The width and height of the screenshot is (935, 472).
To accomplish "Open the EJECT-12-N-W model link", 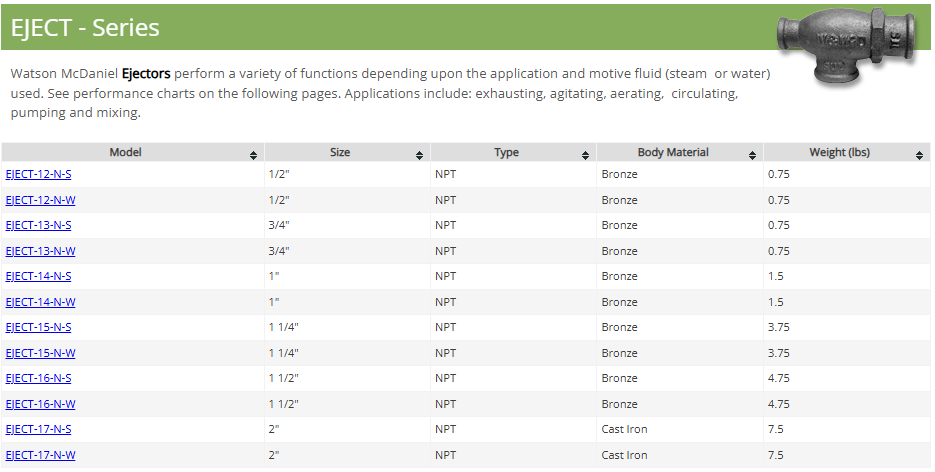I will [x=40, y=200].
